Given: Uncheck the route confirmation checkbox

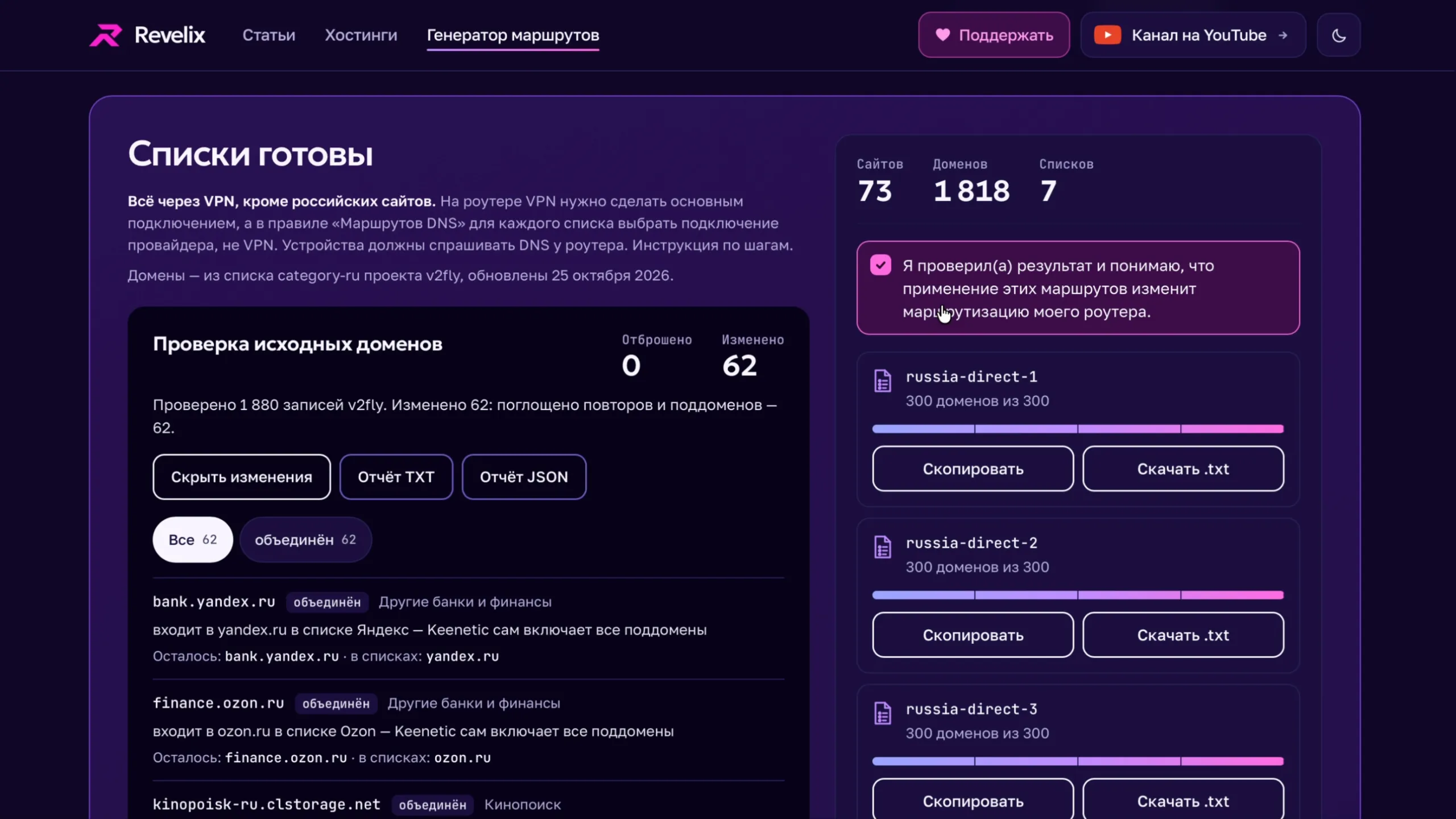Looking at the screenshot, I should (x=880, y=265).
